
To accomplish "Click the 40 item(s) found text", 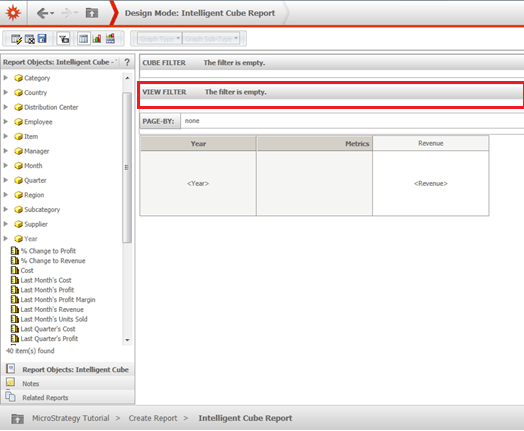I will tap(30, 351).
